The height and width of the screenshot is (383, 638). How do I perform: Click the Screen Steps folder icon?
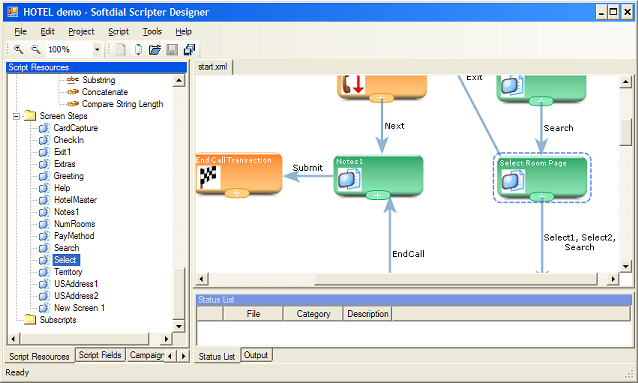30,116
